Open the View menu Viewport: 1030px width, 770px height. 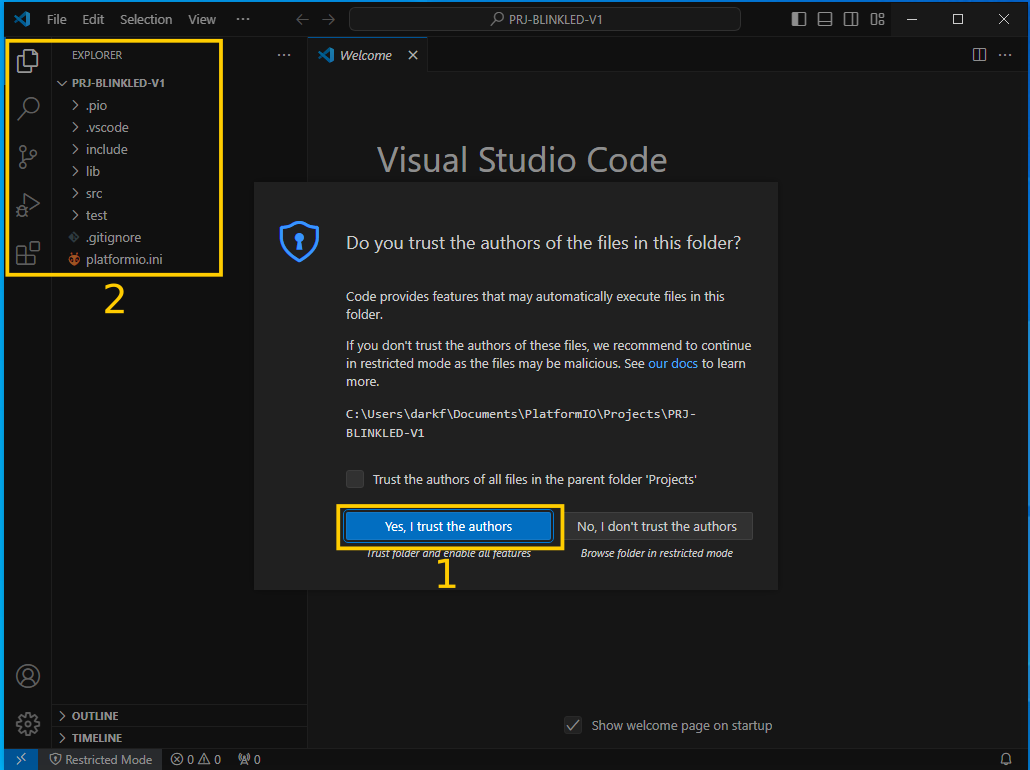point(202,20)
